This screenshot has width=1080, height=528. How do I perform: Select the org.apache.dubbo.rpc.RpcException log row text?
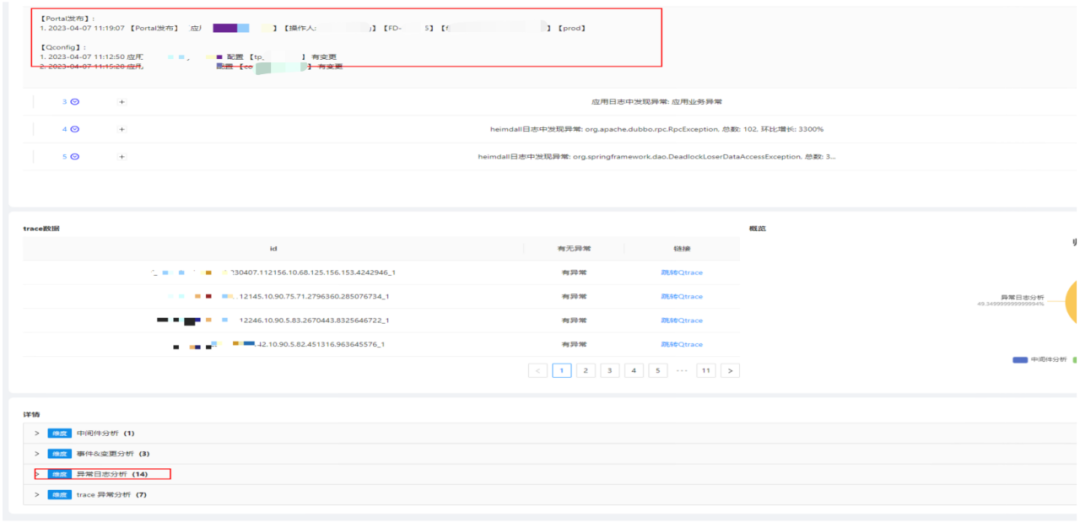[656, 129]
